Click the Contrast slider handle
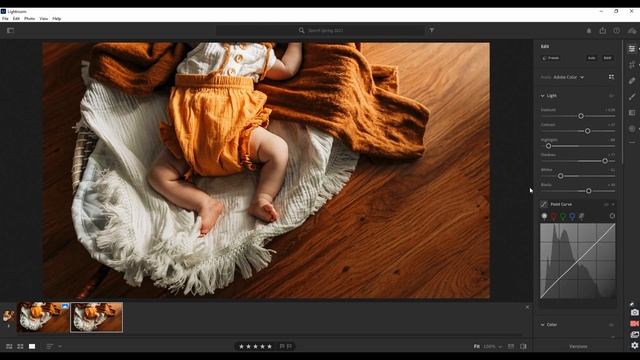Viewport: 640px width, 360px height. [x=587, y=131]
